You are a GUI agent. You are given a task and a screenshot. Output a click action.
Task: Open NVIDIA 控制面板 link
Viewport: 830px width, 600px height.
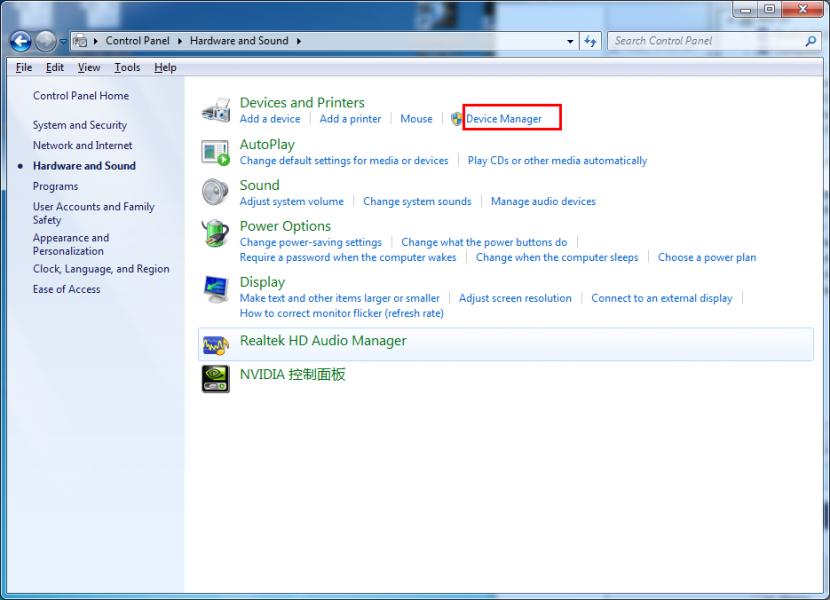(293, 374)
